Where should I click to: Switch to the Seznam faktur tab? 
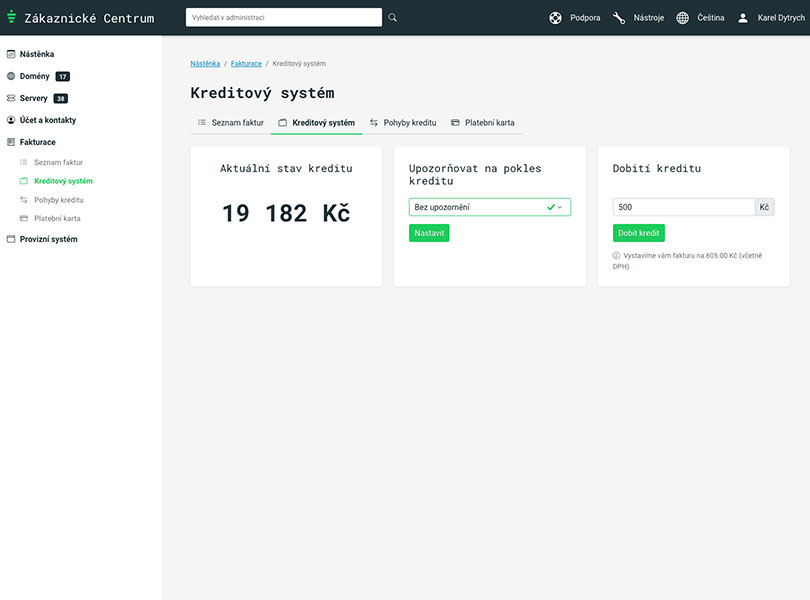pyautogui.click(x=231, y=123)
